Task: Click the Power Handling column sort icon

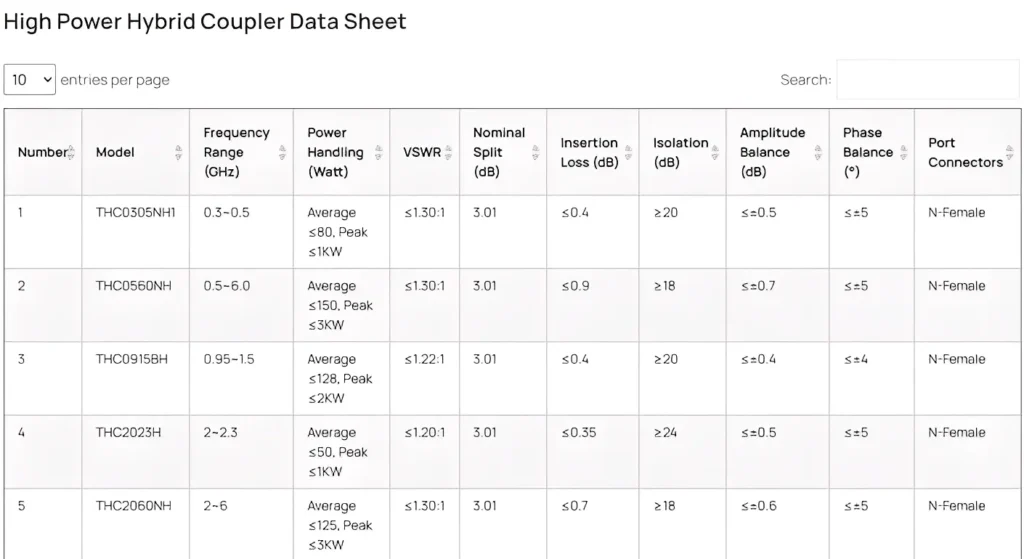Action: 378,152
